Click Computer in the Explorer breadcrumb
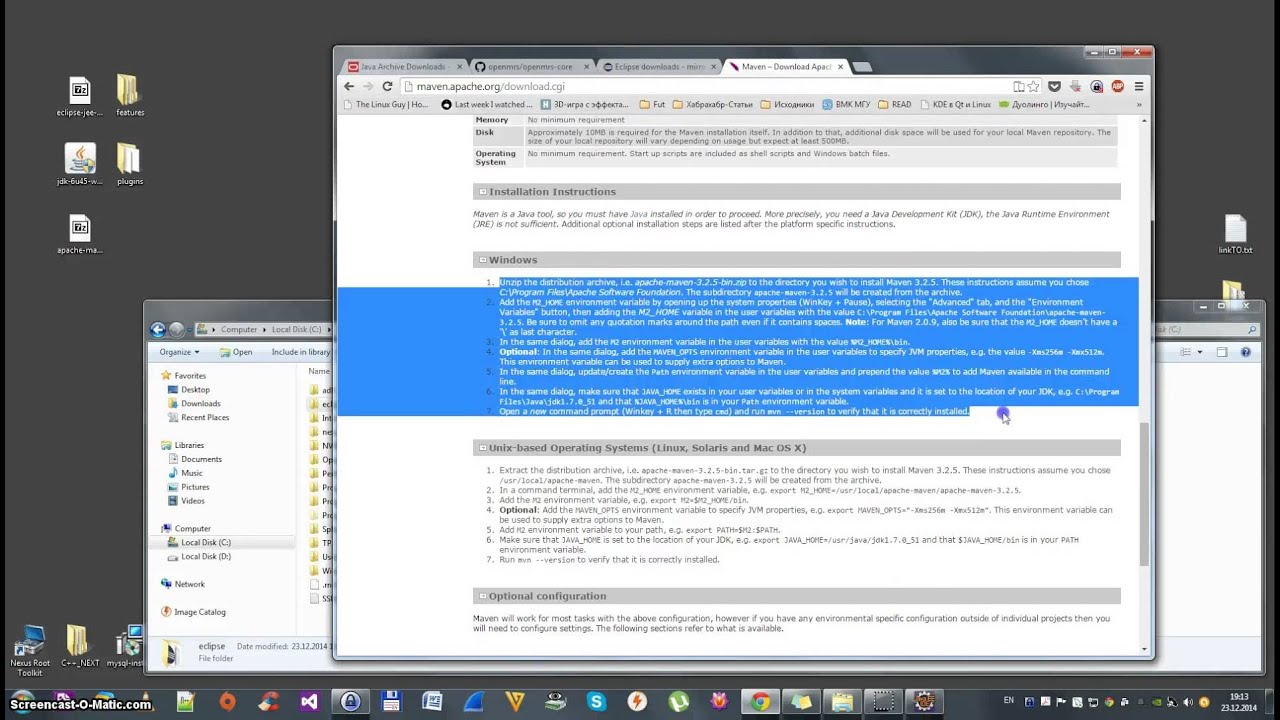Image resolution: width=1280 pixels, height=720 pixels. (239, 329)
